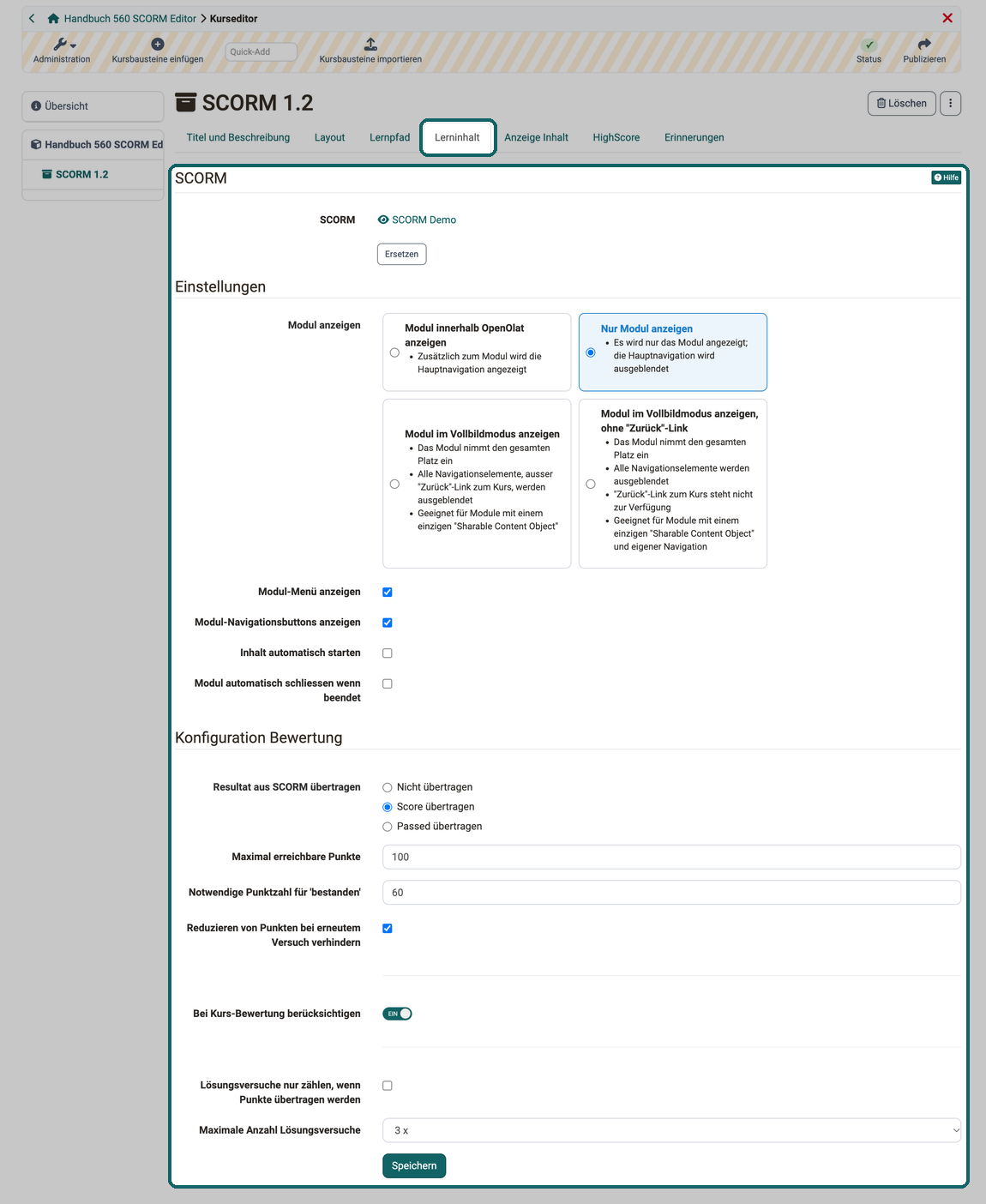Image resolution: width=986 pixels, height=1204 pixels.
Task: Open the home icon in breadcrumb
Action: click(53, 18)
